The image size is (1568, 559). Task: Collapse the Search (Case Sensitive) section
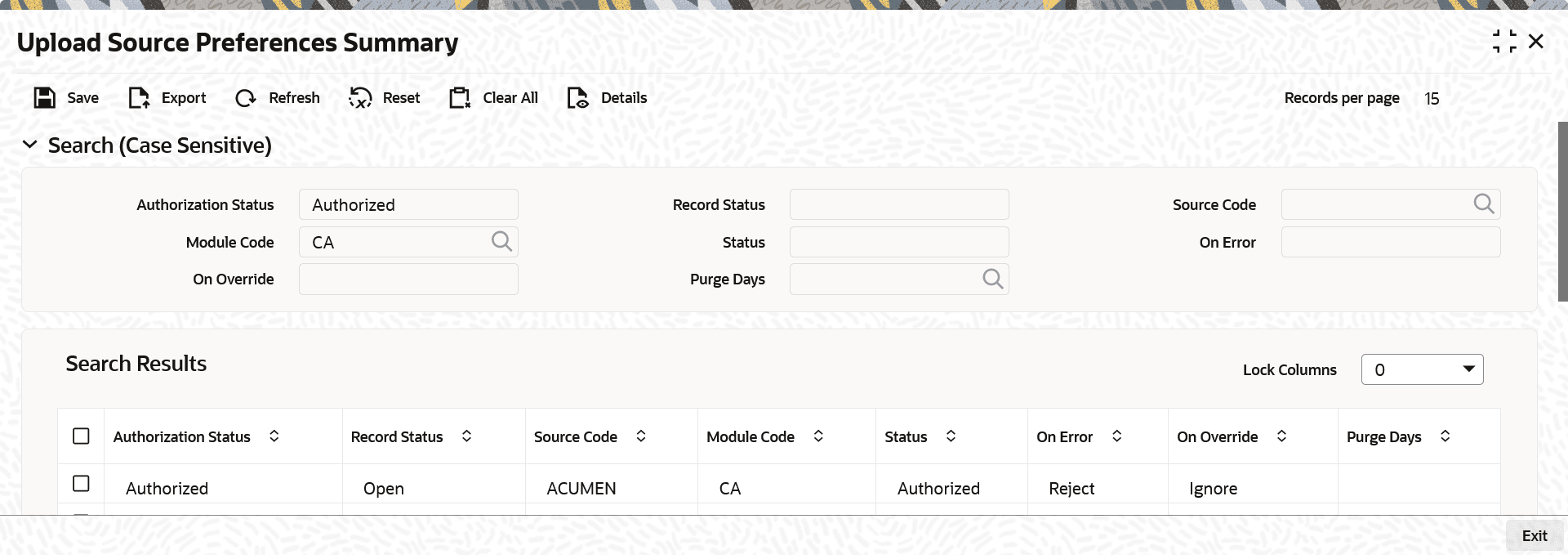pos(30,145)
